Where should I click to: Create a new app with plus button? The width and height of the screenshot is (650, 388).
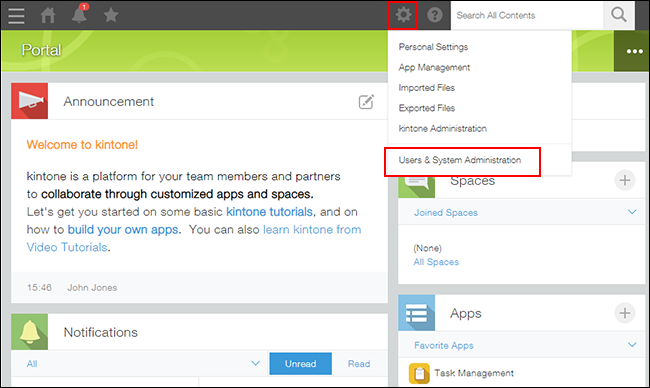click(x=625, y=313)
